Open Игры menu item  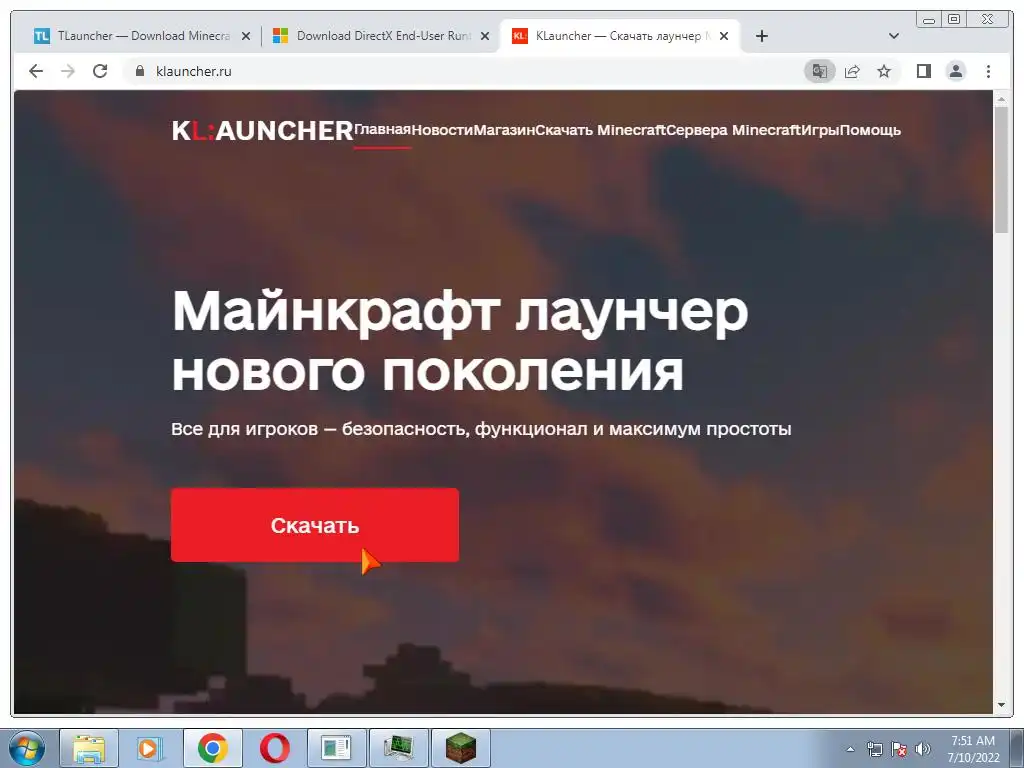[820, 130]
